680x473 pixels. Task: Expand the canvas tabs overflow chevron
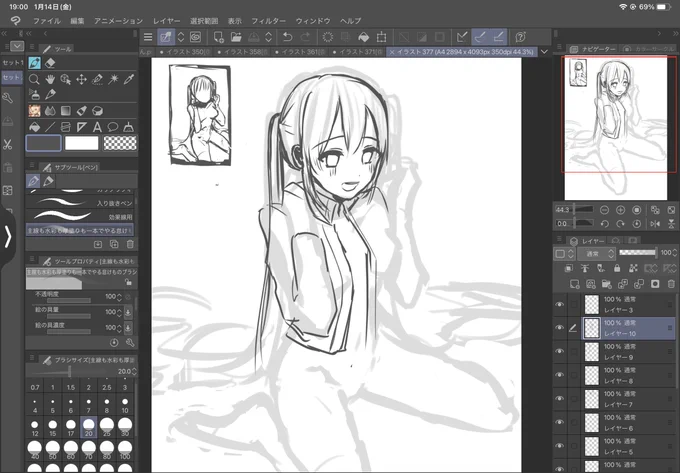coord(544,52)
